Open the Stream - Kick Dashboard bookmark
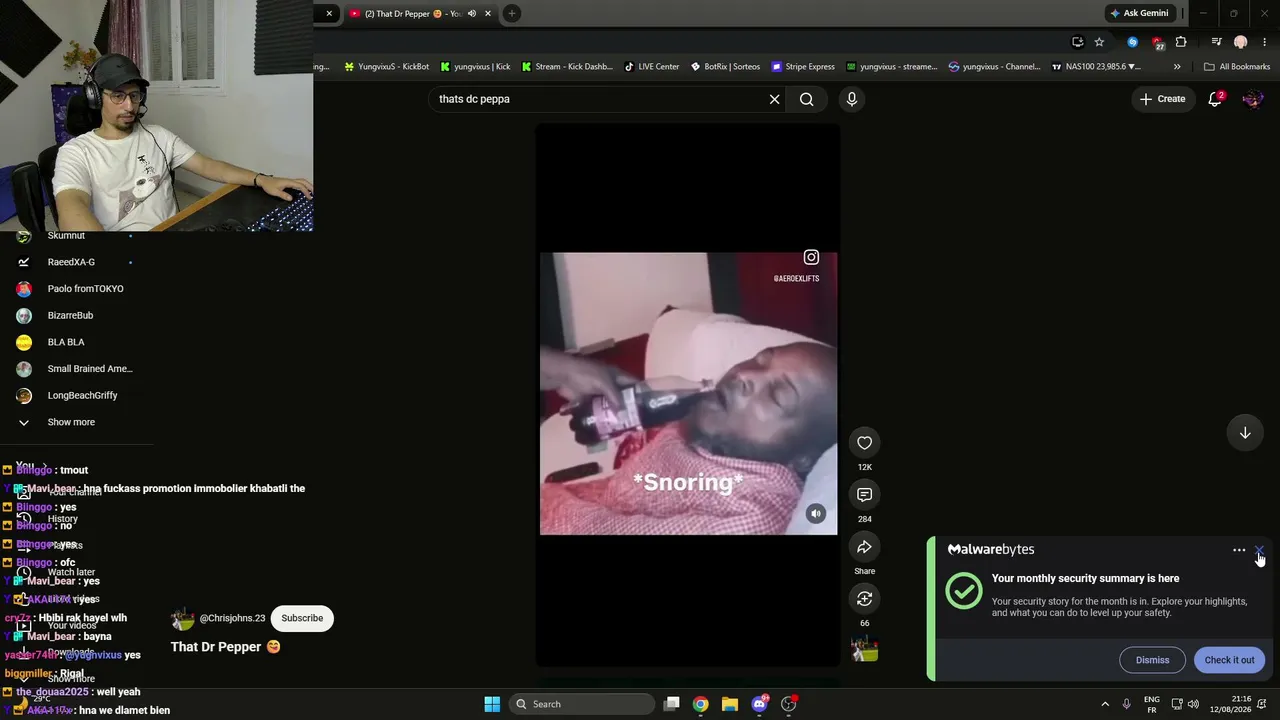Image resolution: width=1280 pixels, height=720 pixels. [567, 67]
